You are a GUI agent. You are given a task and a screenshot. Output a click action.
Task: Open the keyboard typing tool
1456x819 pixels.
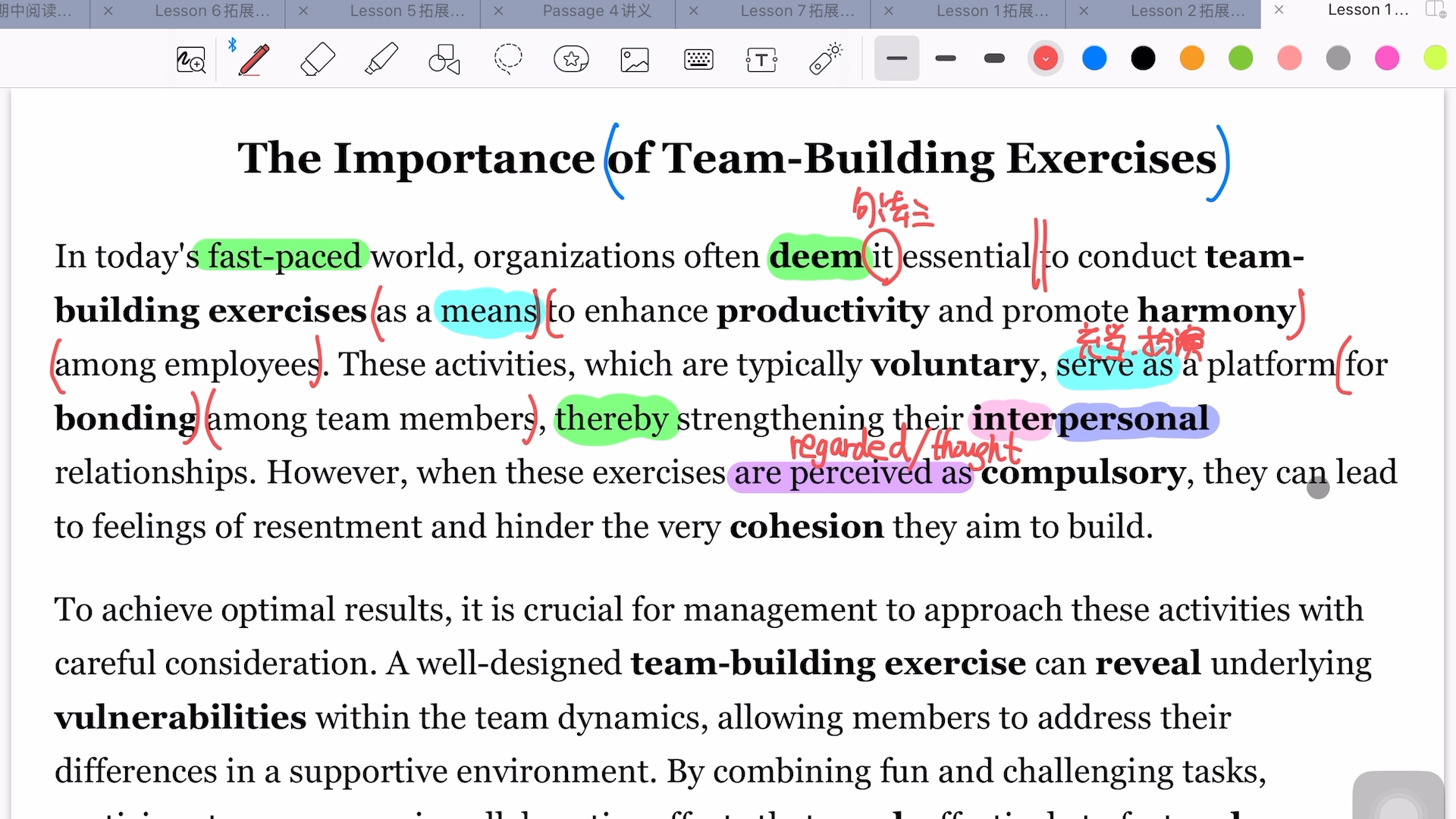click(x=698, y=59)
